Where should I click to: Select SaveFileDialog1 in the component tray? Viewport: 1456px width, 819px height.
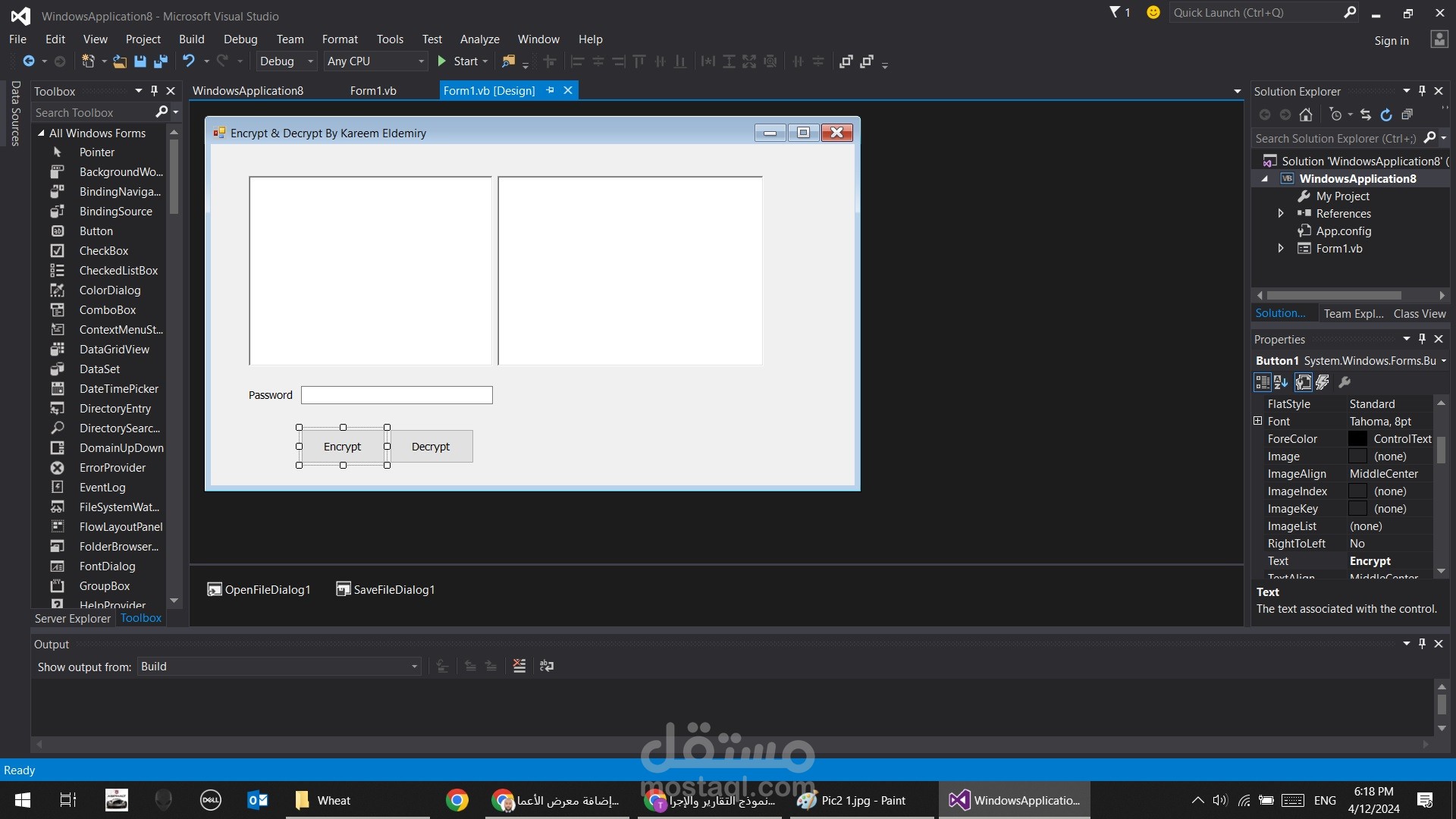385,589
